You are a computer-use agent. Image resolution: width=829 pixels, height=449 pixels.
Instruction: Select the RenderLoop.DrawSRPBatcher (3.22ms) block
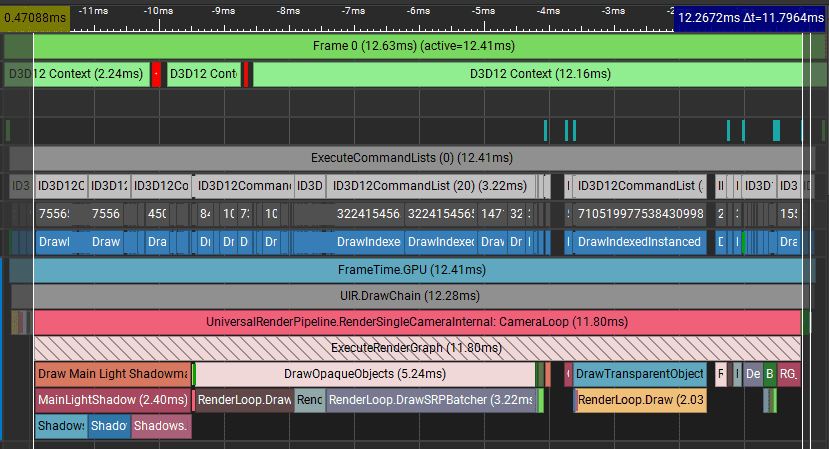point(431,400)
